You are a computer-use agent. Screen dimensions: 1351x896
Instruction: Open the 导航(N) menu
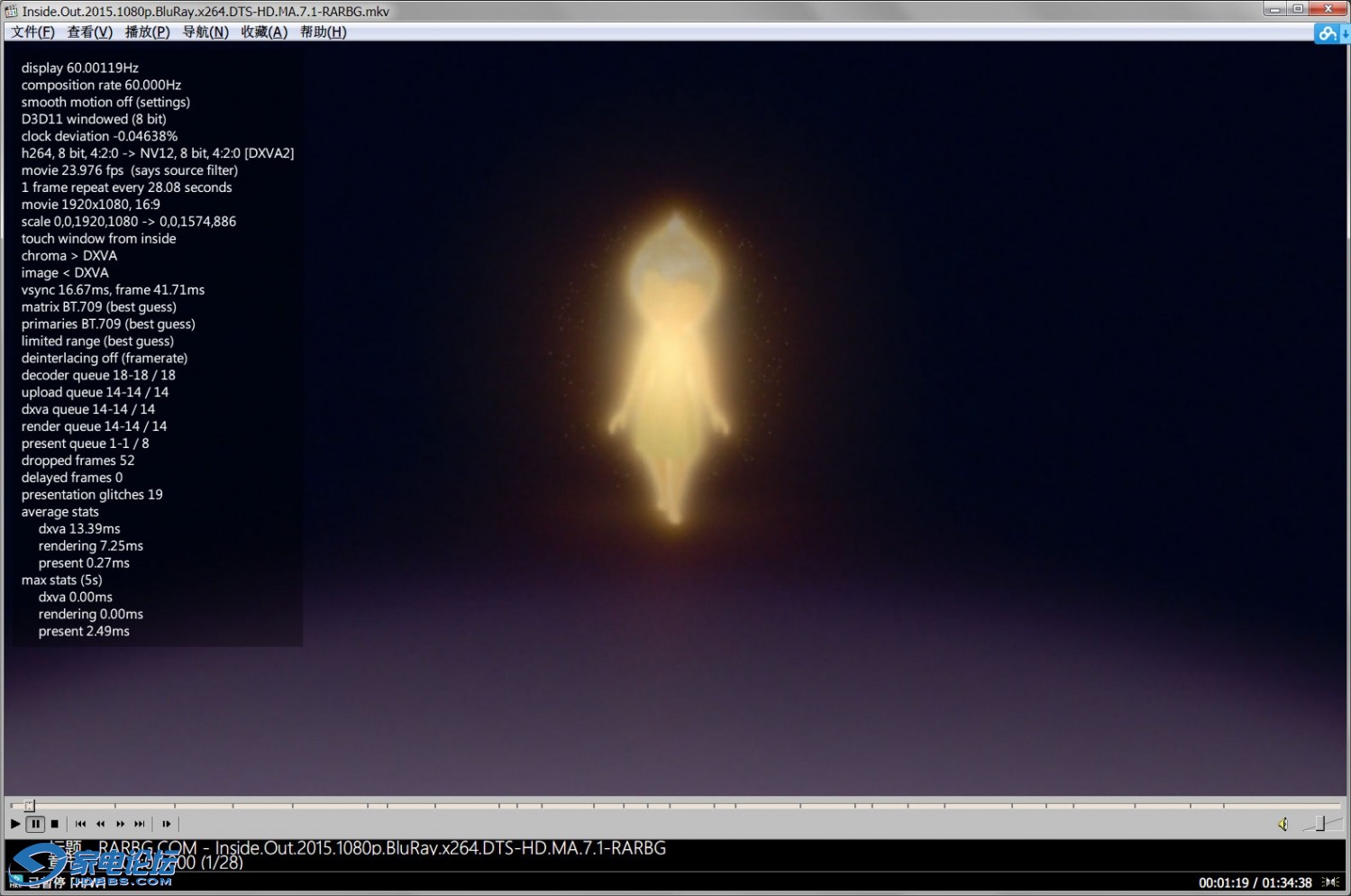[x=205, y=32]
